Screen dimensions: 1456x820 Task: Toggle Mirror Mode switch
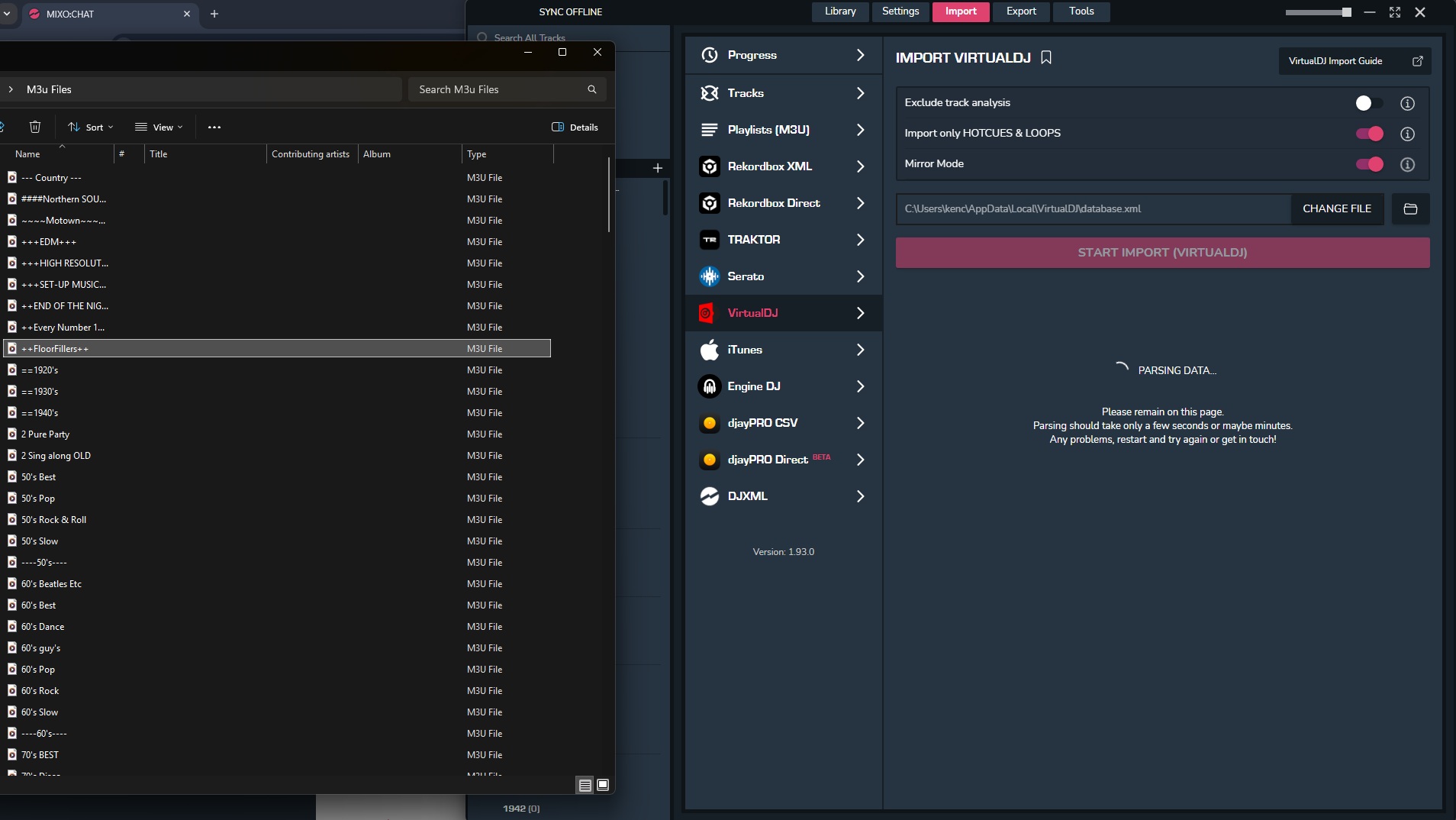[1369, 164]
